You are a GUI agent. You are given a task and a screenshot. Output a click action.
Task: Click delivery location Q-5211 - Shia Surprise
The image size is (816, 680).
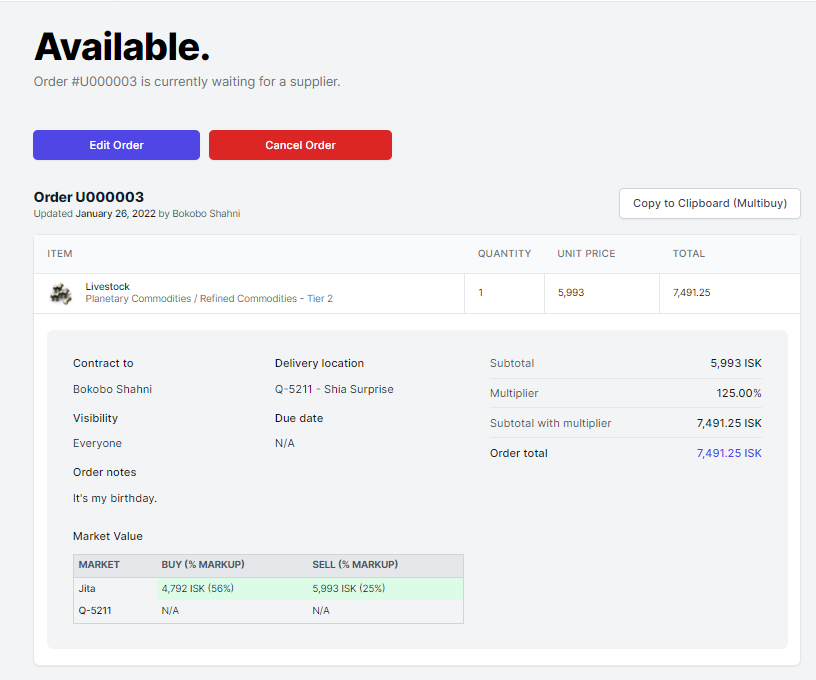[x=334, y=389]
